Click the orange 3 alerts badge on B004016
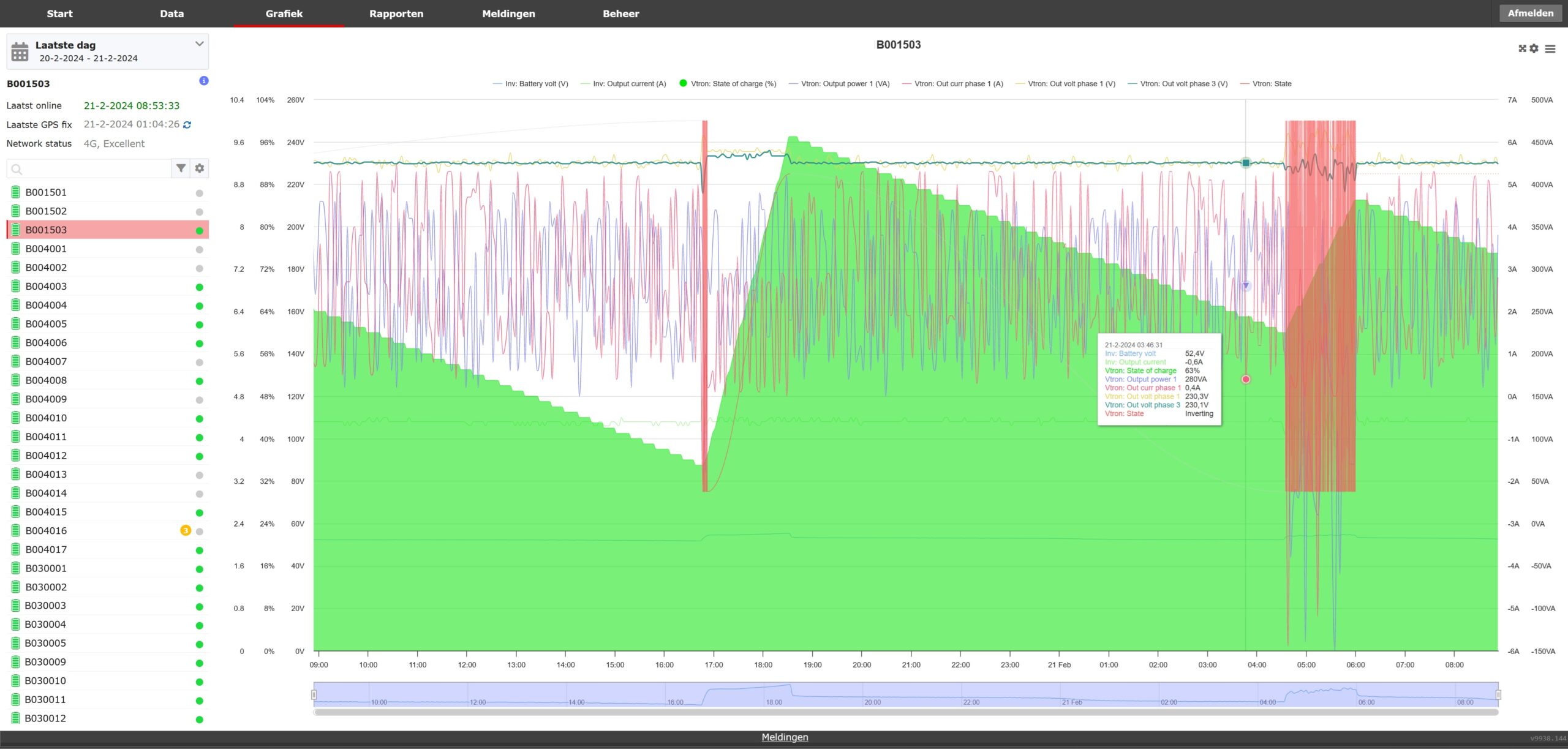 (186, 531)
